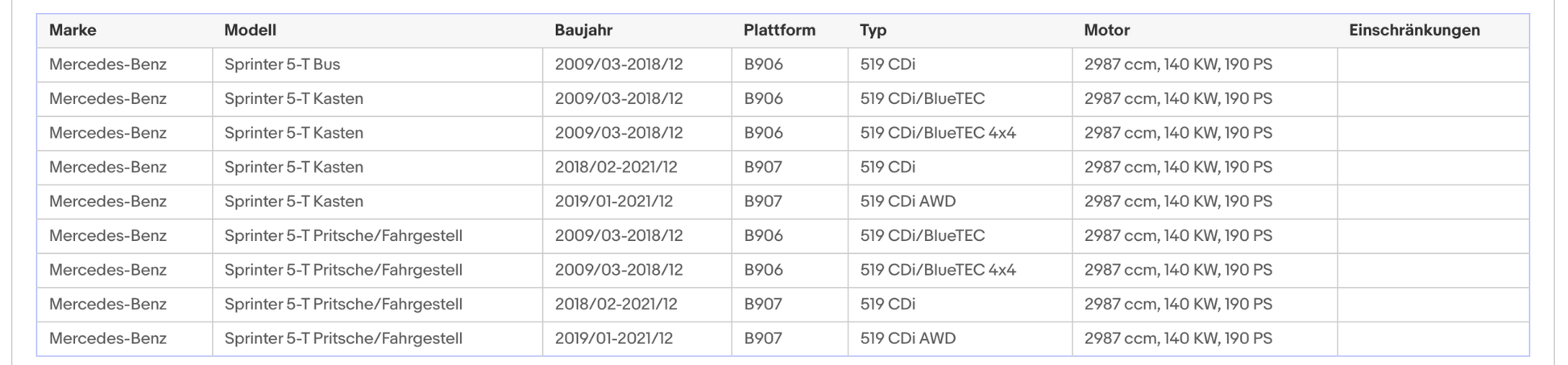Select the 519 CDi/BlueTEC Kasten type cell
Viewport: 1568px width, 365px height.
coord(960,99)
